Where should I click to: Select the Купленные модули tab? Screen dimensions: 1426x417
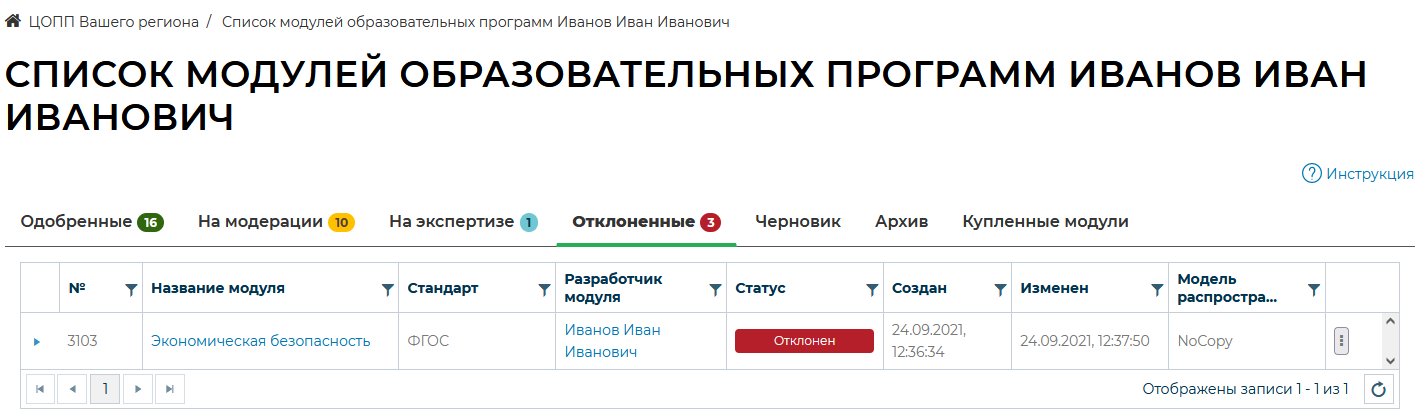(1045, 222)
